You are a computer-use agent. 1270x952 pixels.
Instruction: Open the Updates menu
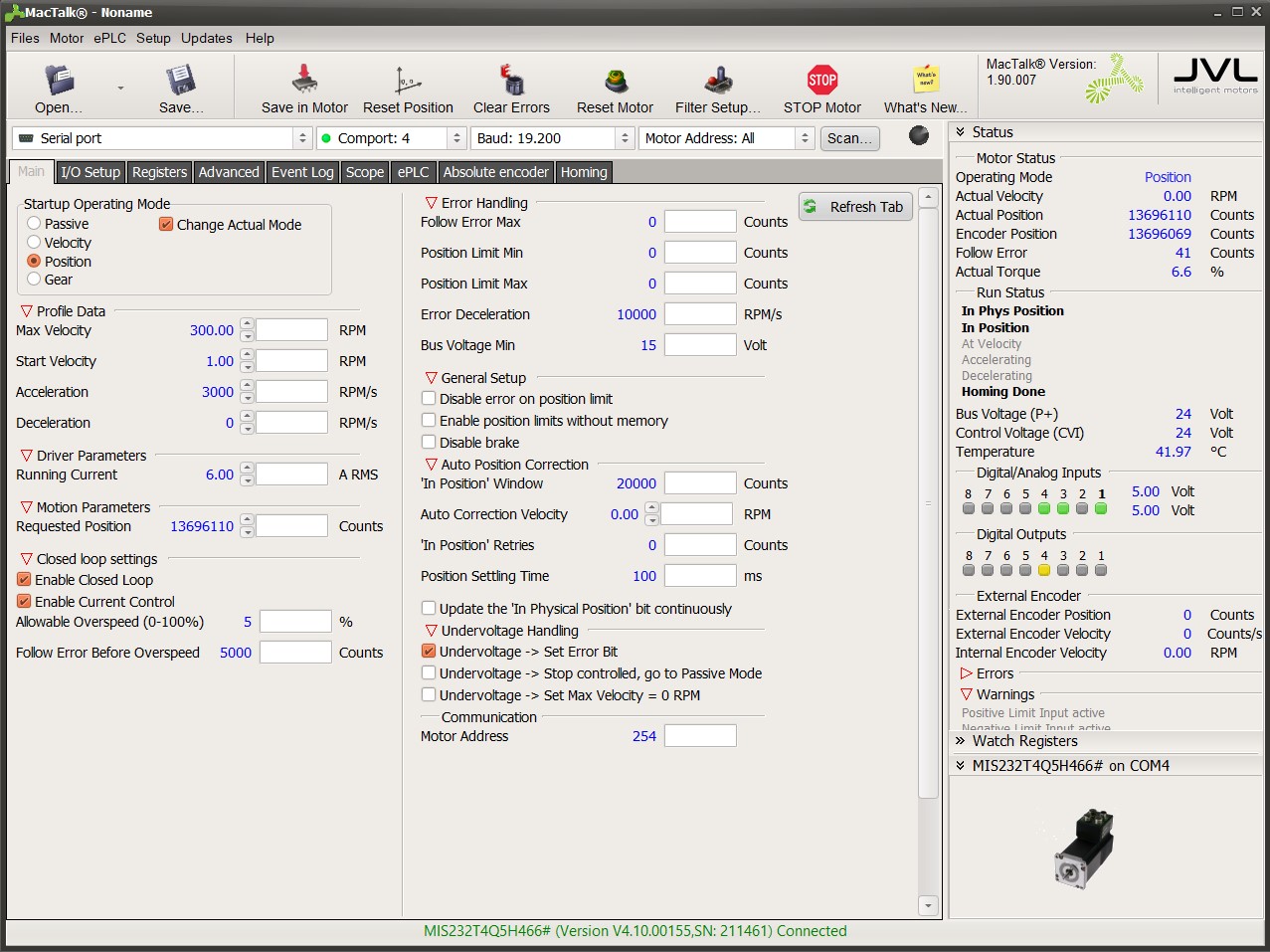pos(207,38)
